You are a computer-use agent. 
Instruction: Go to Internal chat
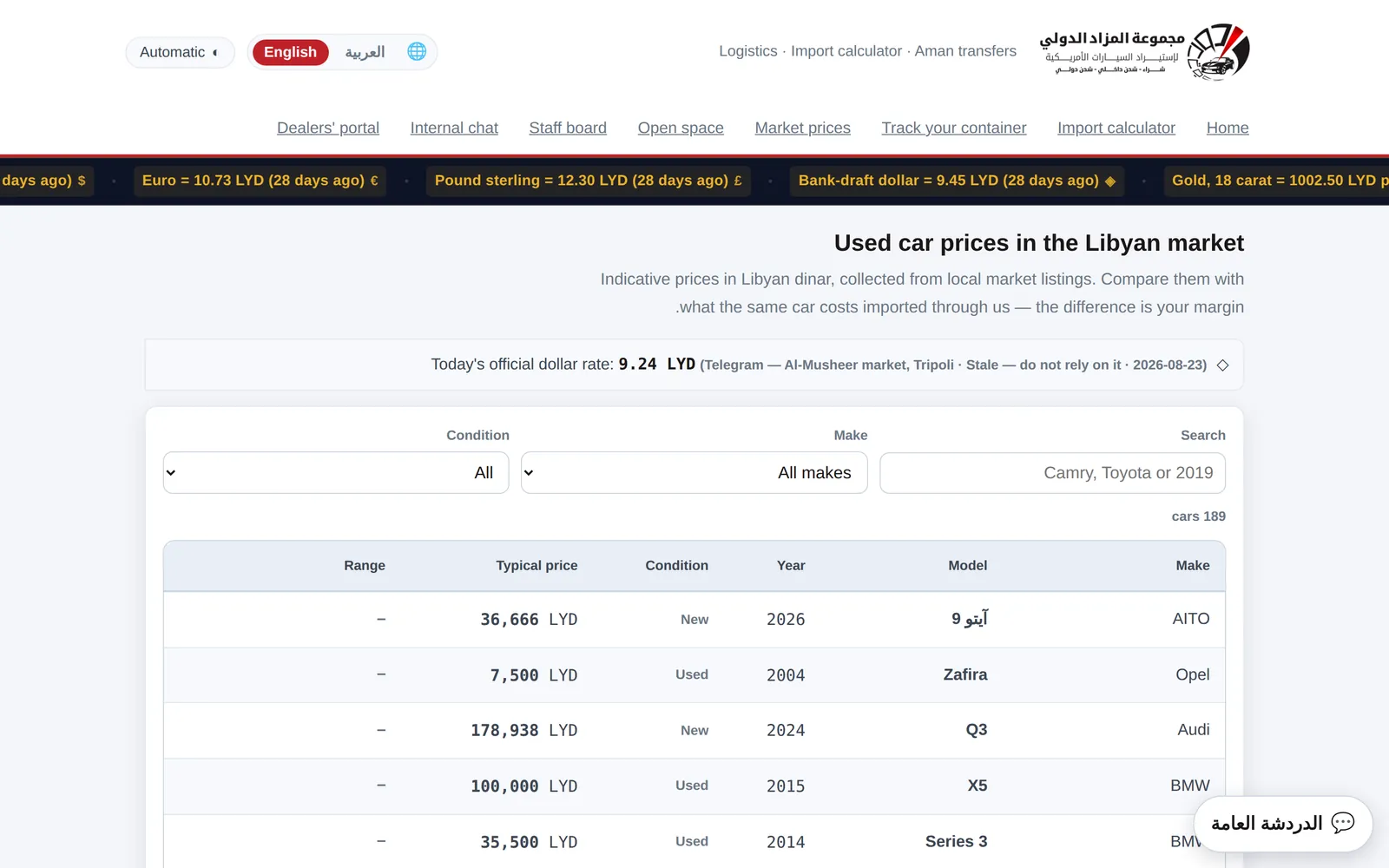[454, 128]
